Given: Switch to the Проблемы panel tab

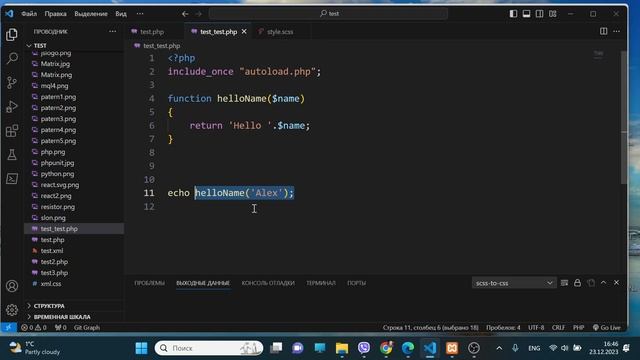Looking at the screenshot, I should (x=149, y=283).
